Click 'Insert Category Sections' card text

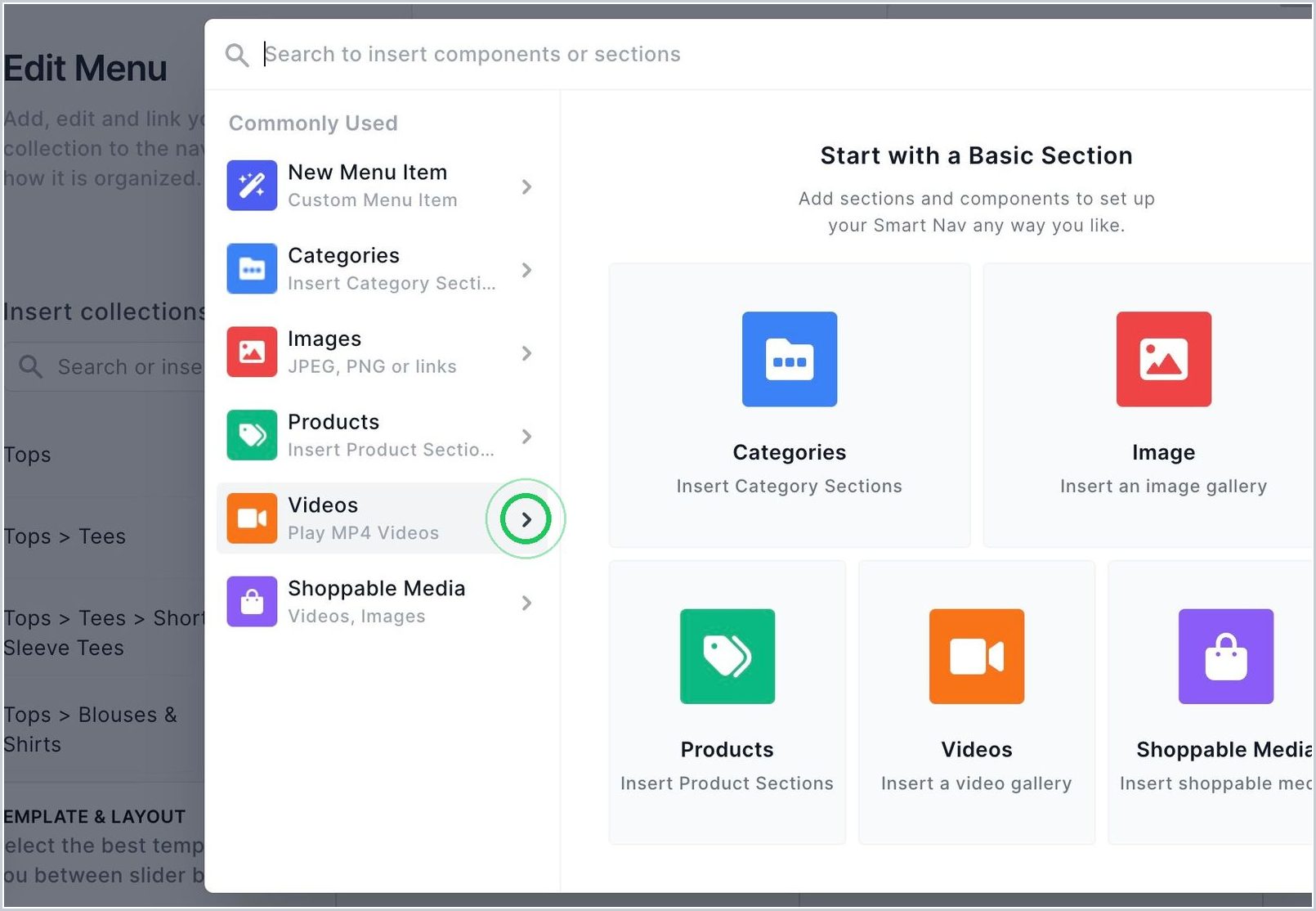(790, 487)
